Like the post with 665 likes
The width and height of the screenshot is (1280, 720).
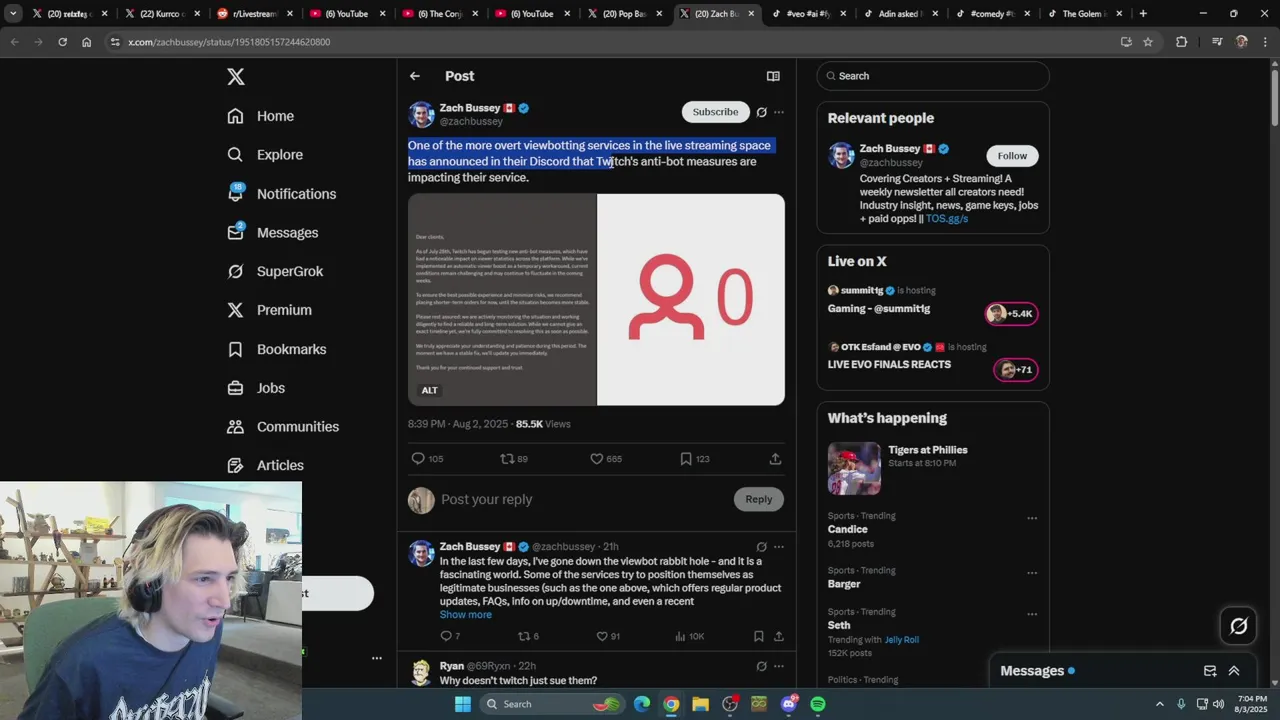click(605, 459)
